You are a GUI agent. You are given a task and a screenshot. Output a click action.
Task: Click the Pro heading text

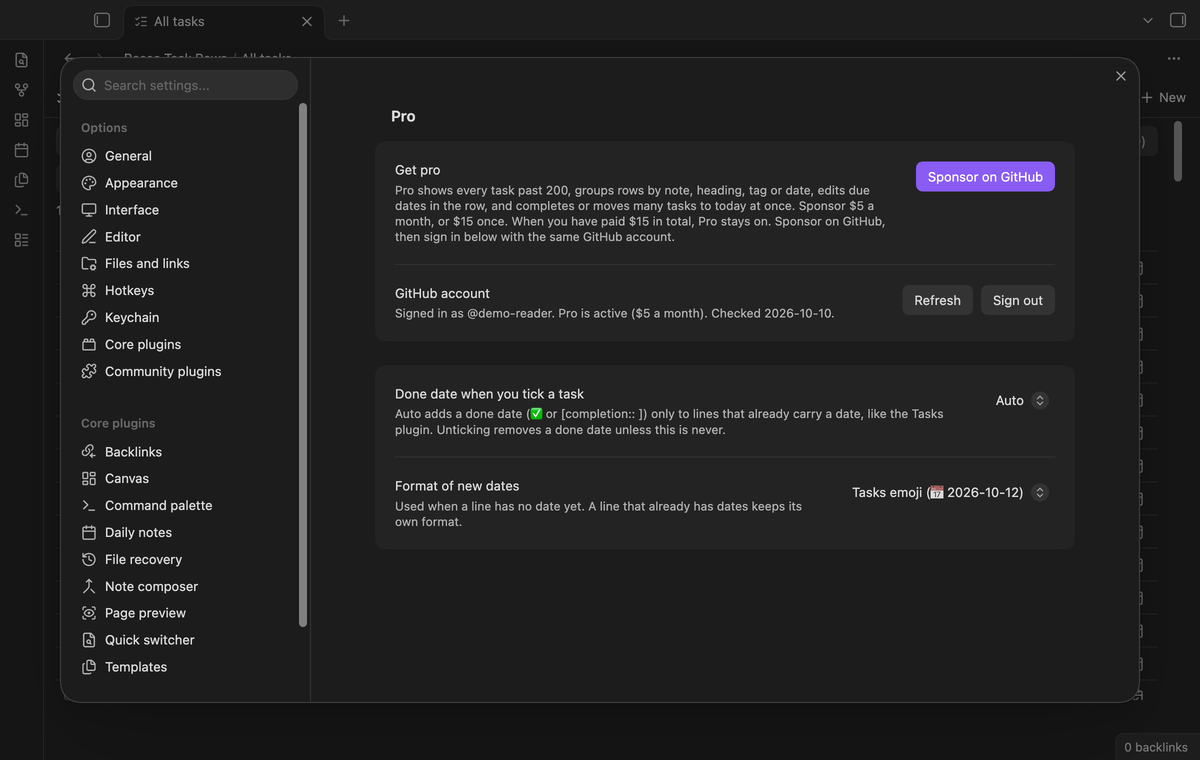coord(403,117)
